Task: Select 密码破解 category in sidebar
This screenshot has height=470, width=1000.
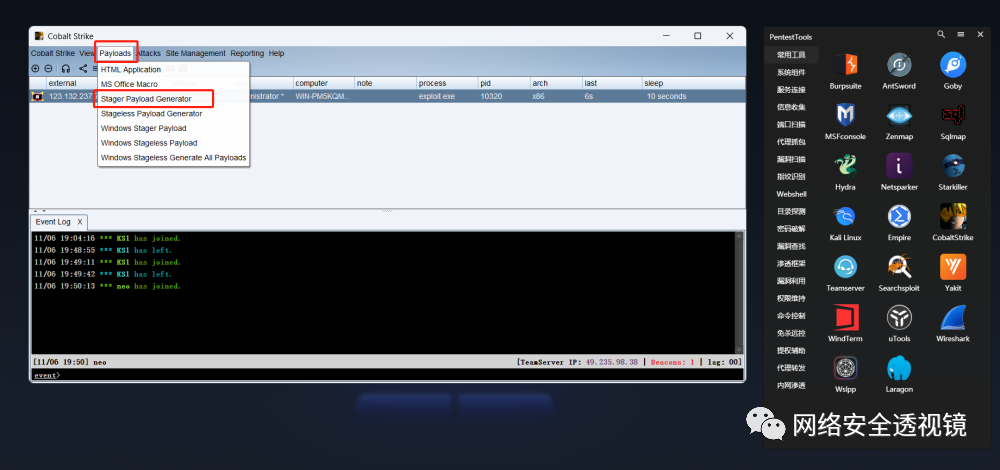Action: pos(791,229)
